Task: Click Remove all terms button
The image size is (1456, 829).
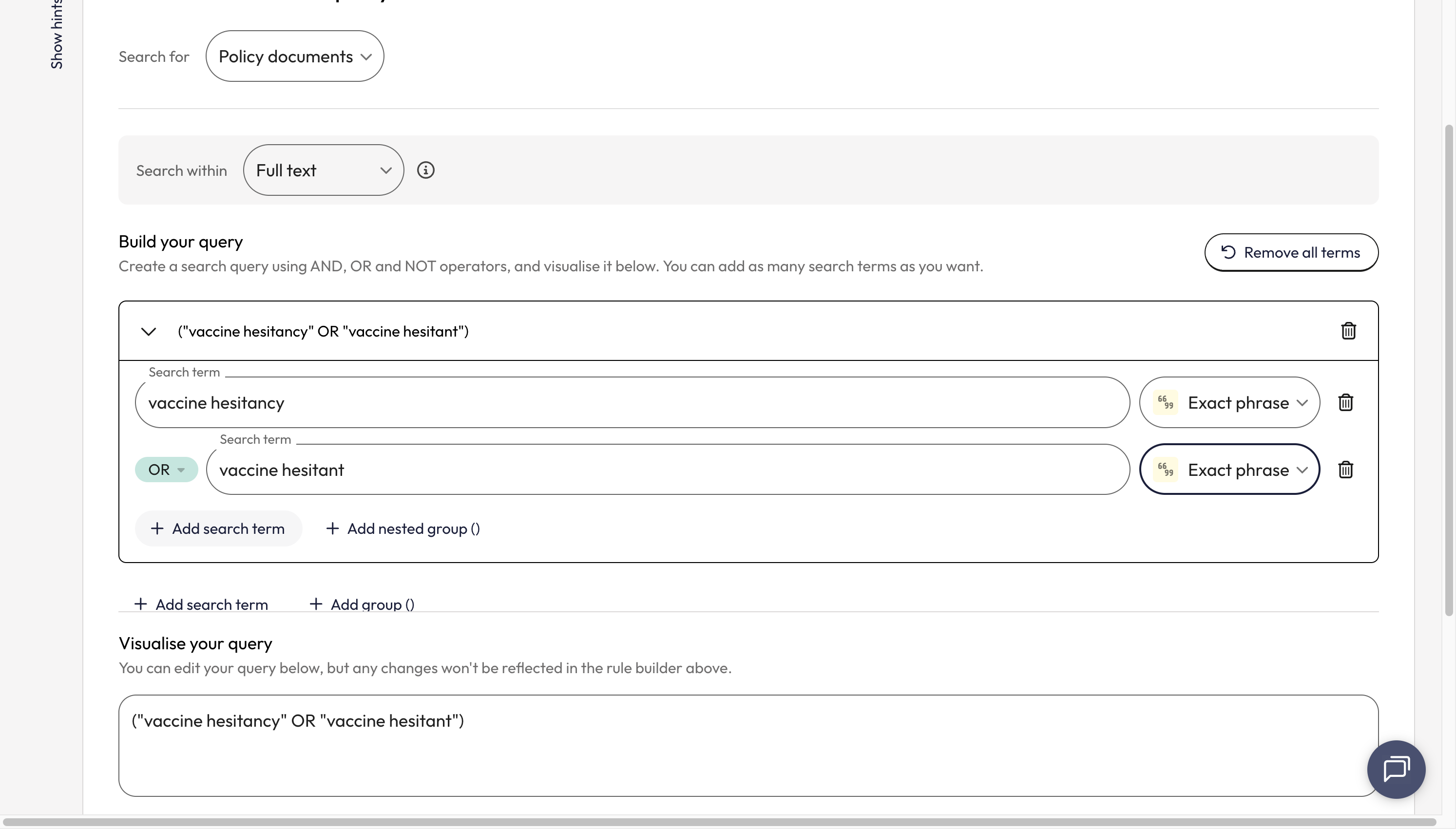Action: click(x=1291, y=252)
